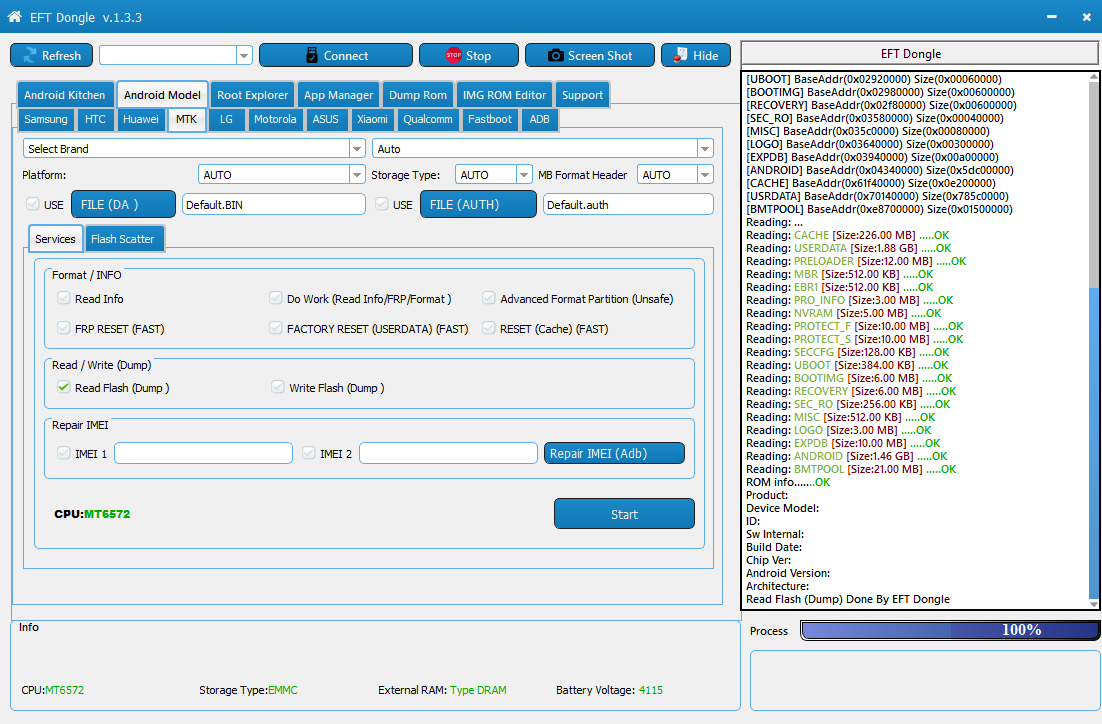Tick the IMEI 1 checkbox

[x=64, y=453]
